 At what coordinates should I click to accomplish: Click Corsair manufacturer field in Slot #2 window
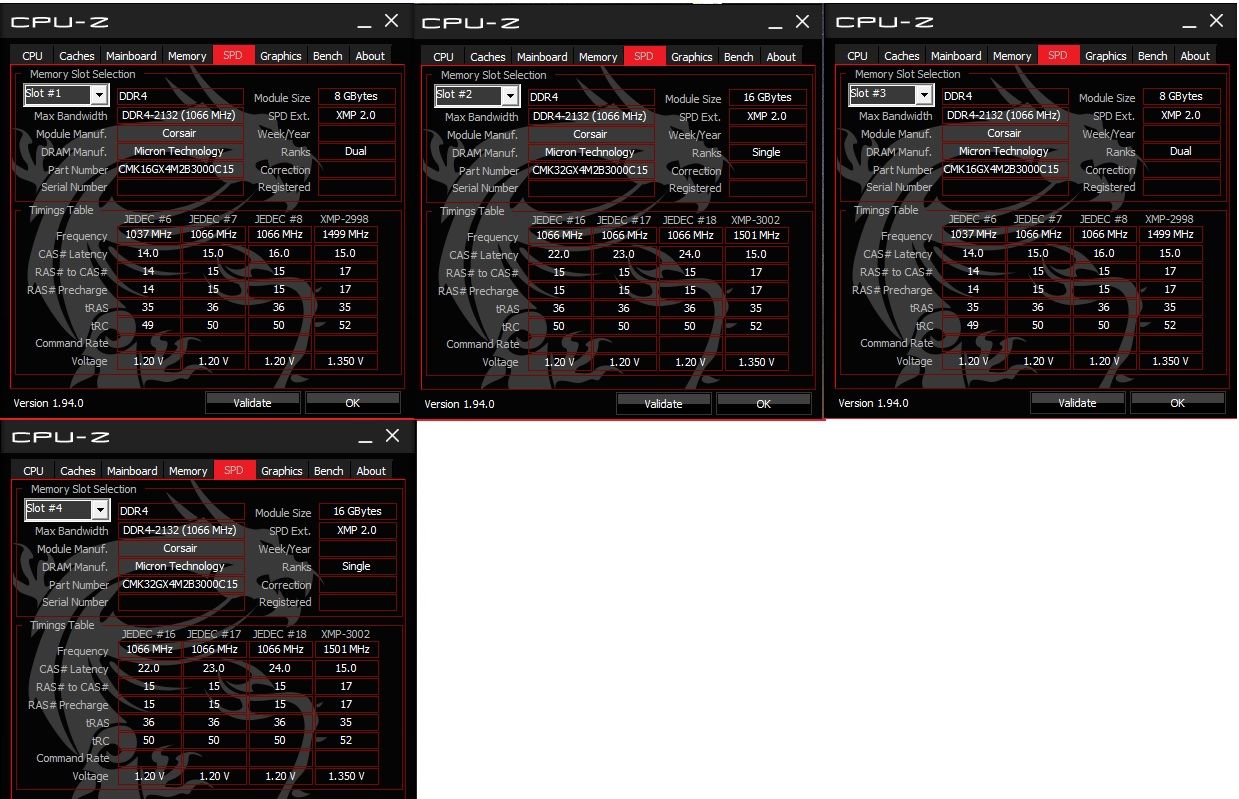591,134
